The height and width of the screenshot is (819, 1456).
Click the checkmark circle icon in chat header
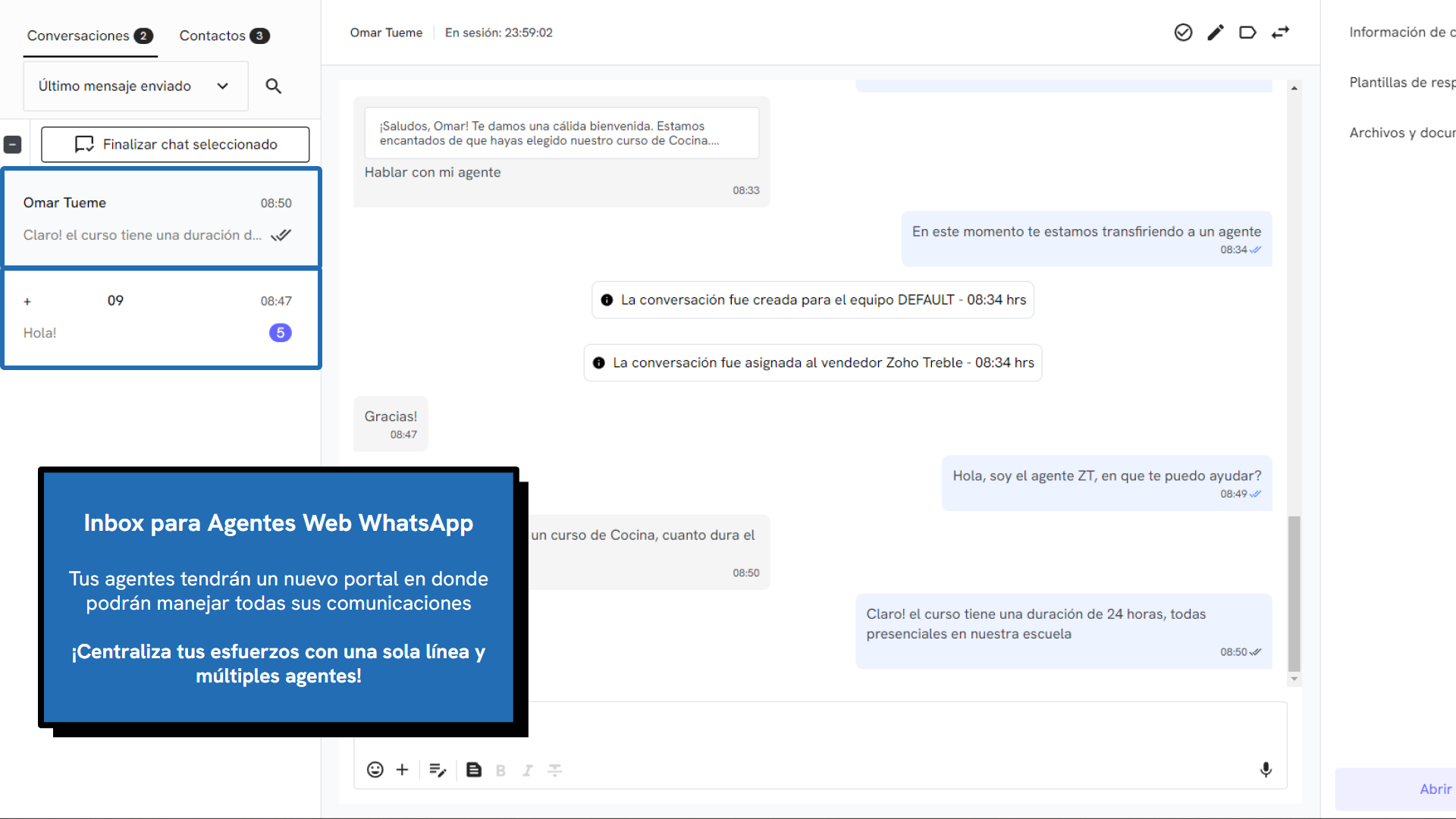1183,33
